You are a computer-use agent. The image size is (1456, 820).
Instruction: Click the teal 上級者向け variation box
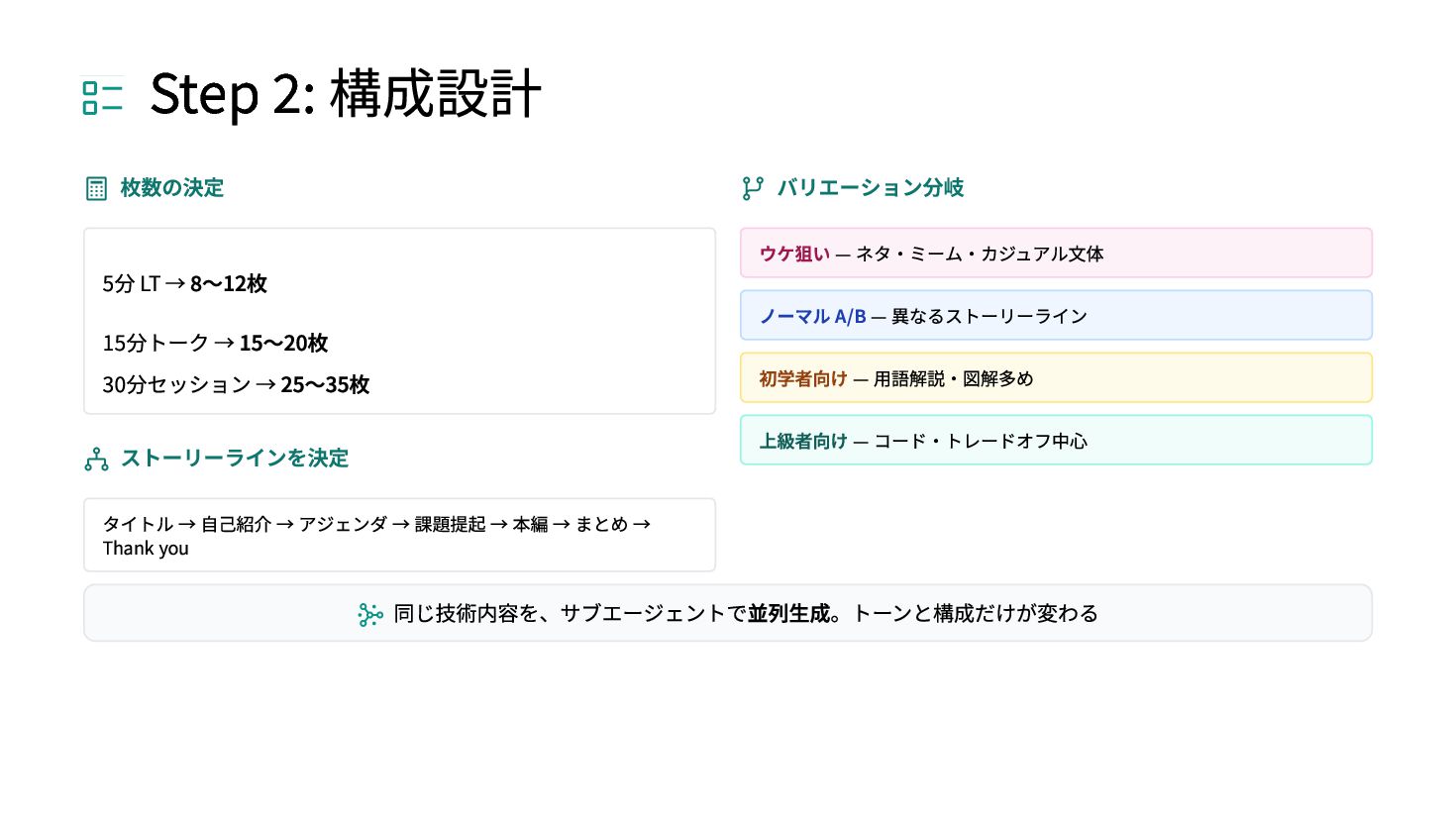coord(1056,441)
